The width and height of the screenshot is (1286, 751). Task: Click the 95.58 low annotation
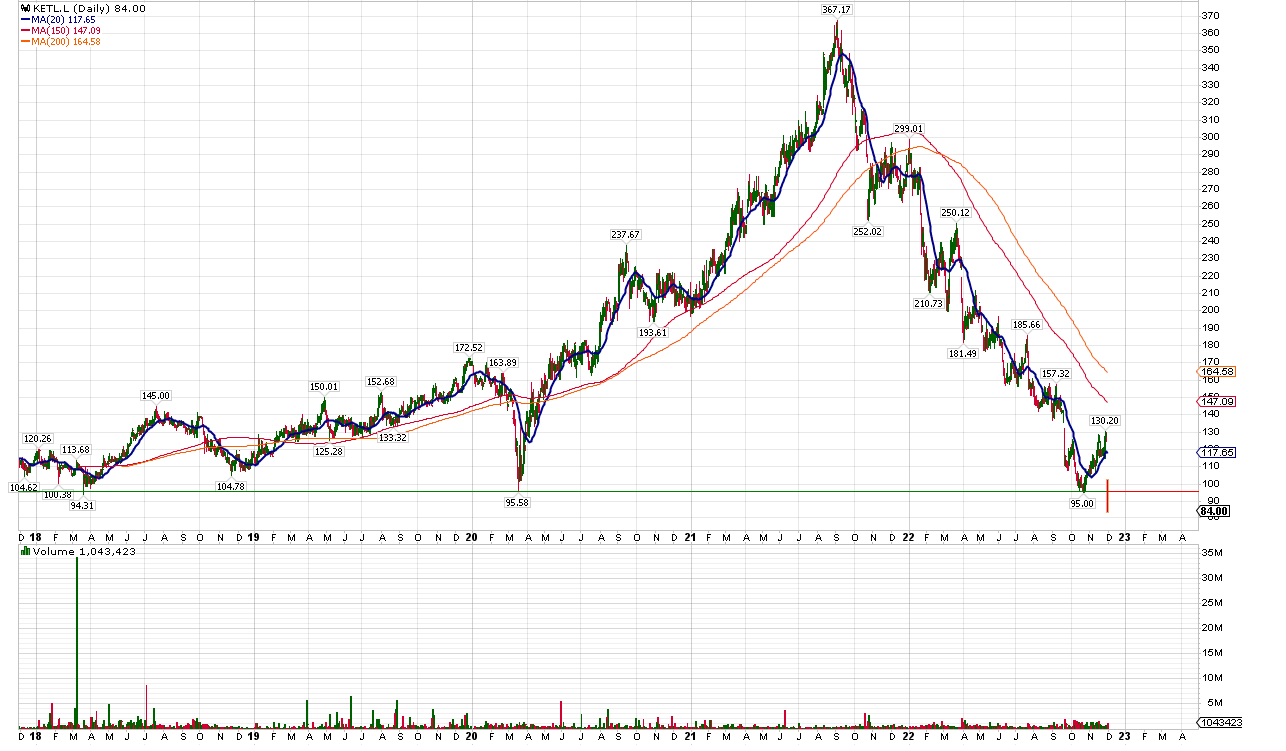pyautogui.click(x=517, y=503)
